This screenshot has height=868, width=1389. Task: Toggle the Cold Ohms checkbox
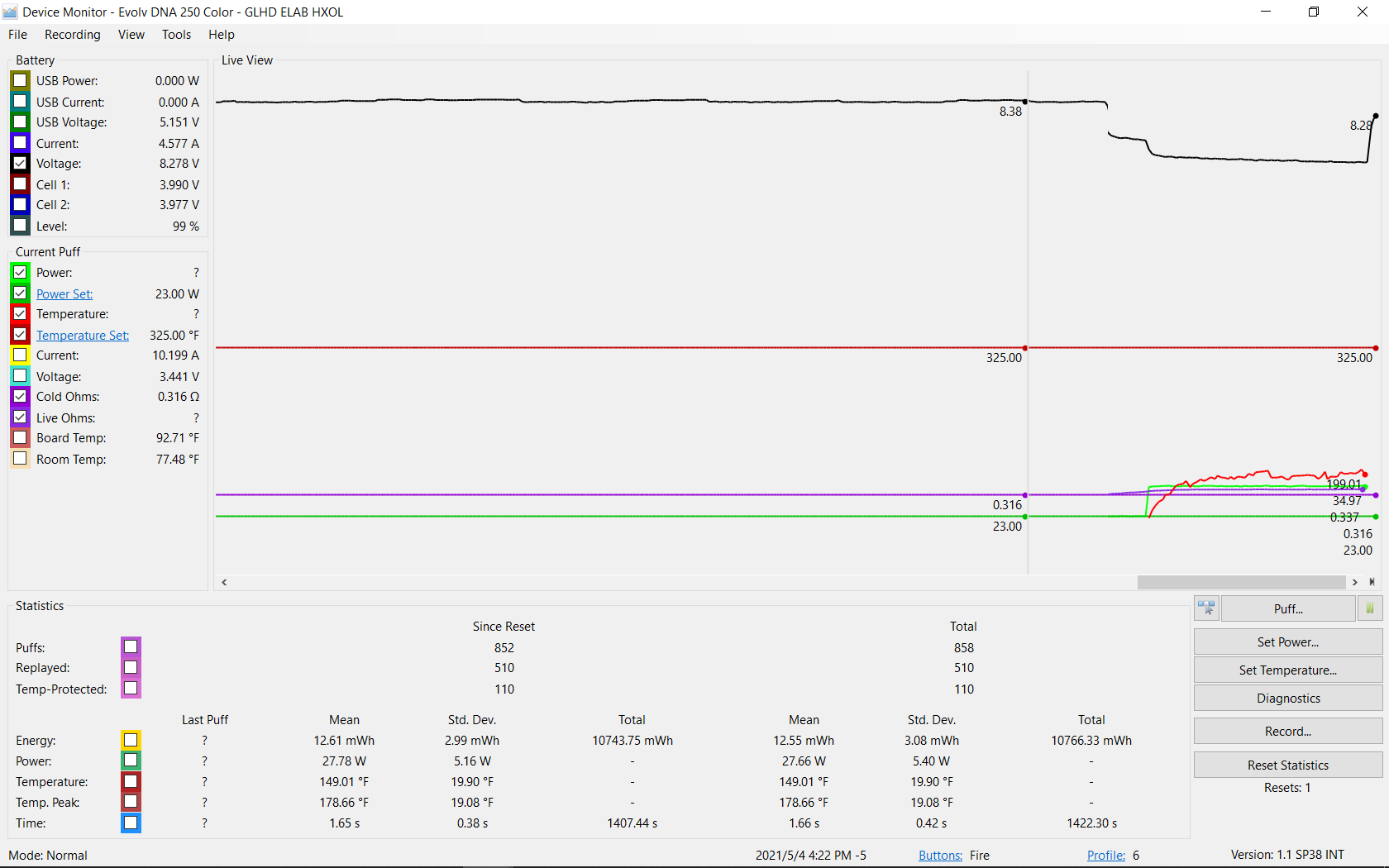[21, 397]
